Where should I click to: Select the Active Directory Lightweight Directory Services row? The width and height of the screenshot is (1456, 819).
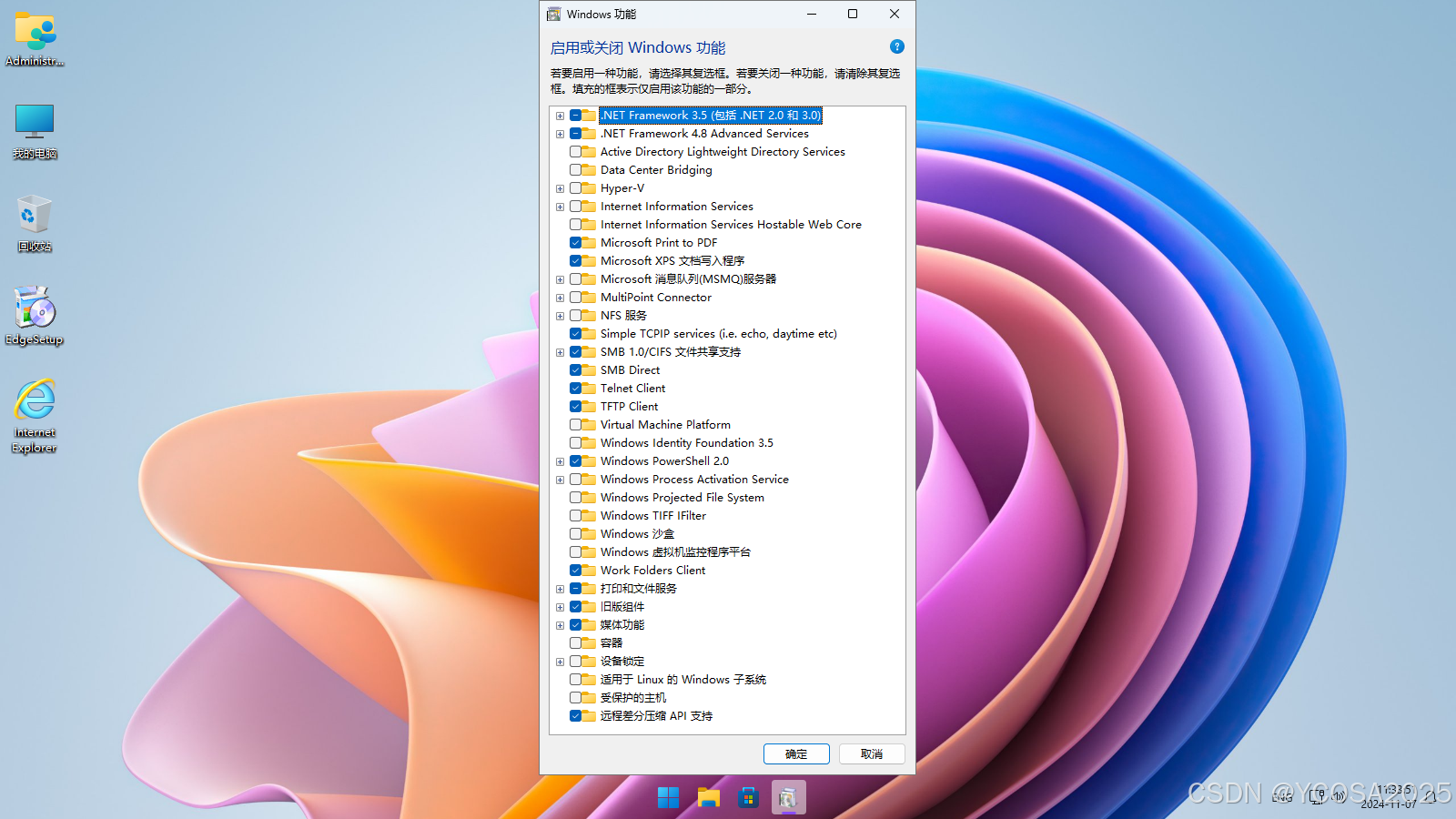[723, 152]
